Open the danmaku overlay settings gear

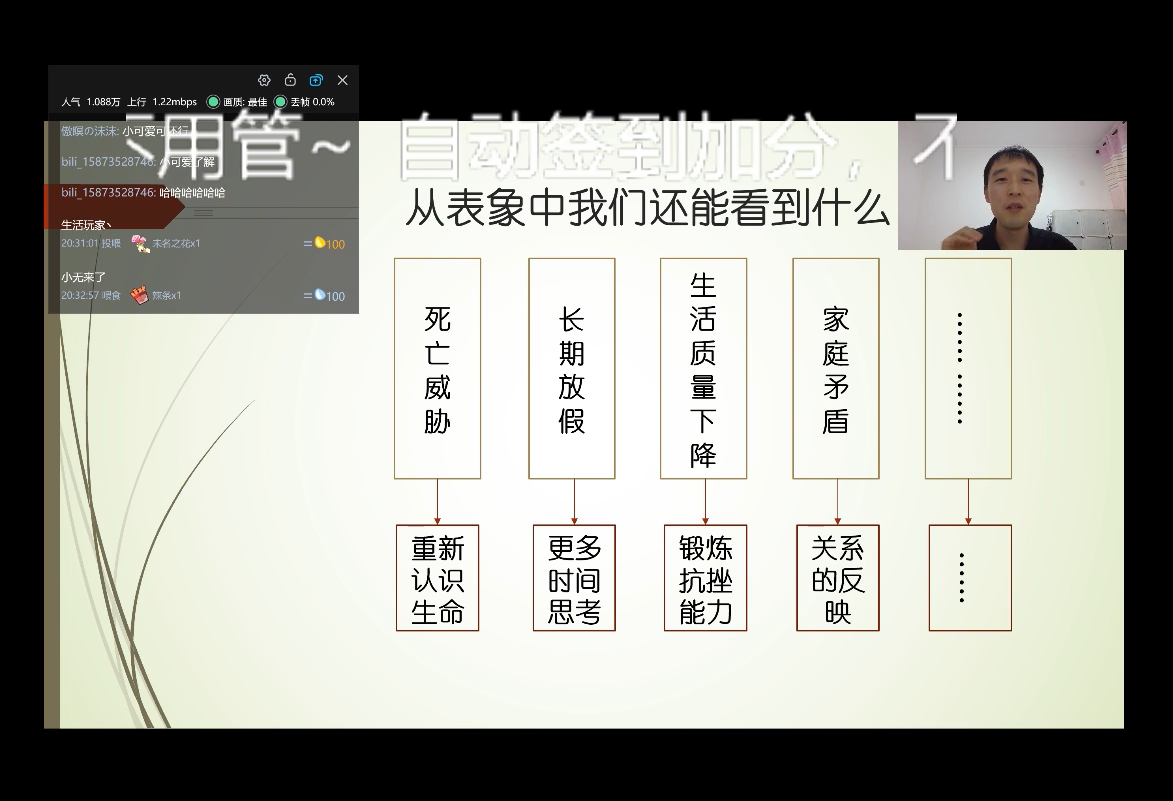(x=264, y=80)
